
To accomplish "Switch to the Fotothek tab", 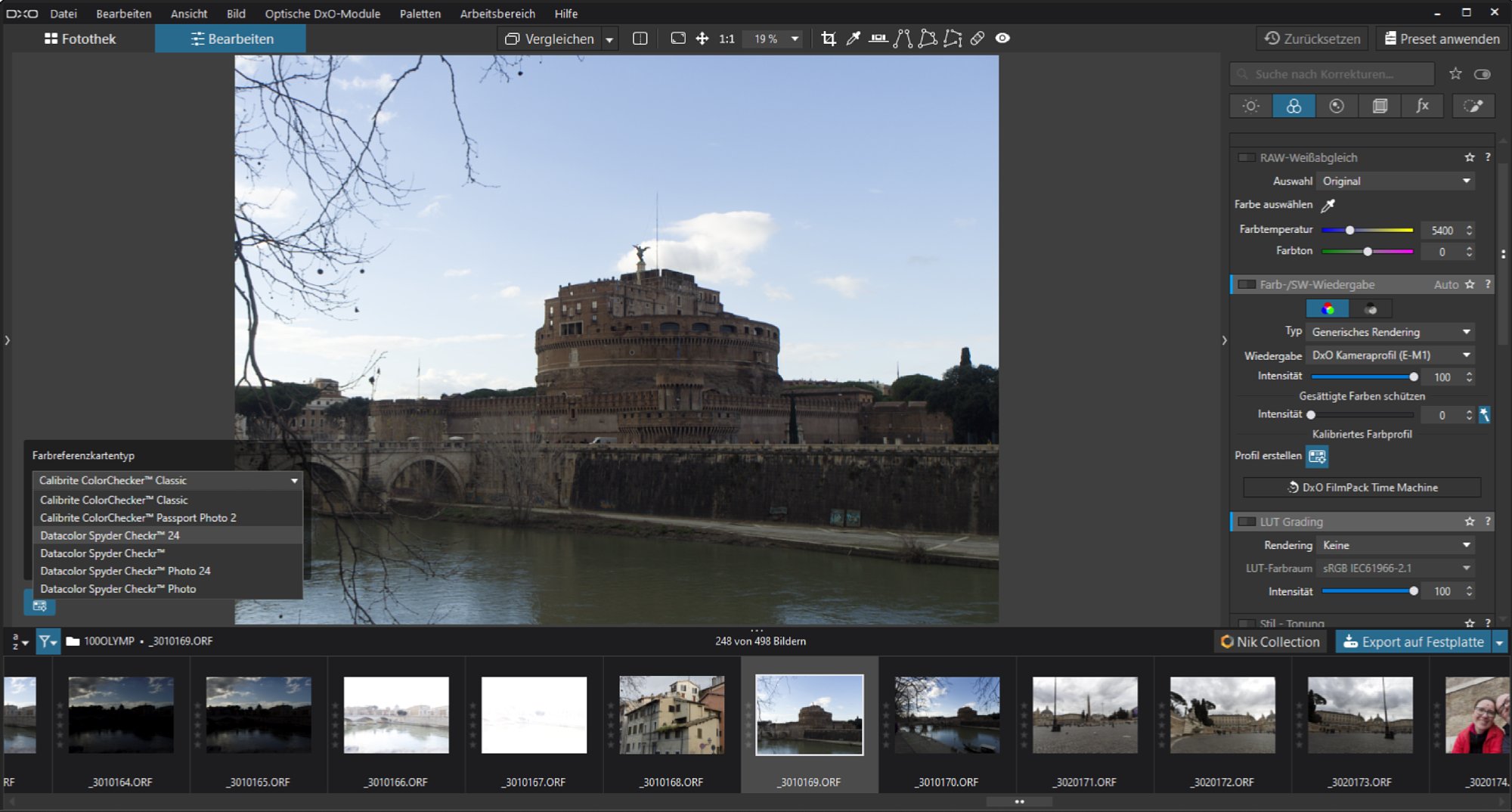I will [80, 39].
